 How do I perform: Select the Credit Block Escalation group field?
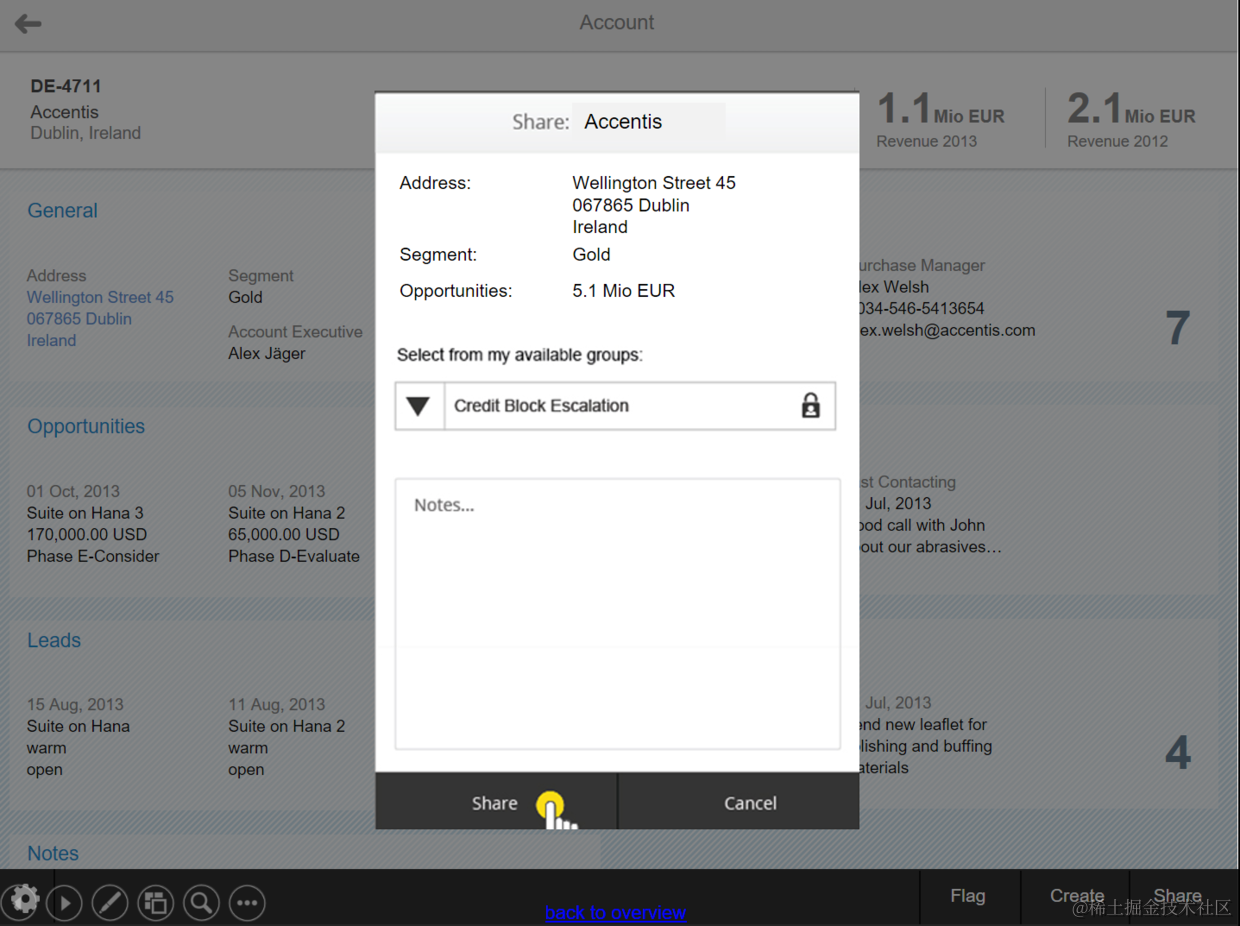point(615,406)
